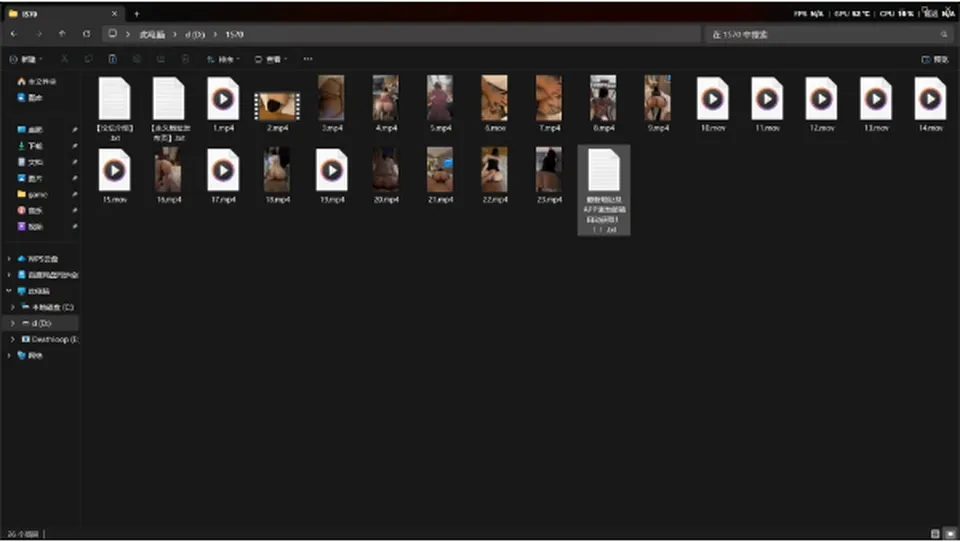Switch to large thumbnails view in status bar
This screenshot has width=960, height=542.
950,534
